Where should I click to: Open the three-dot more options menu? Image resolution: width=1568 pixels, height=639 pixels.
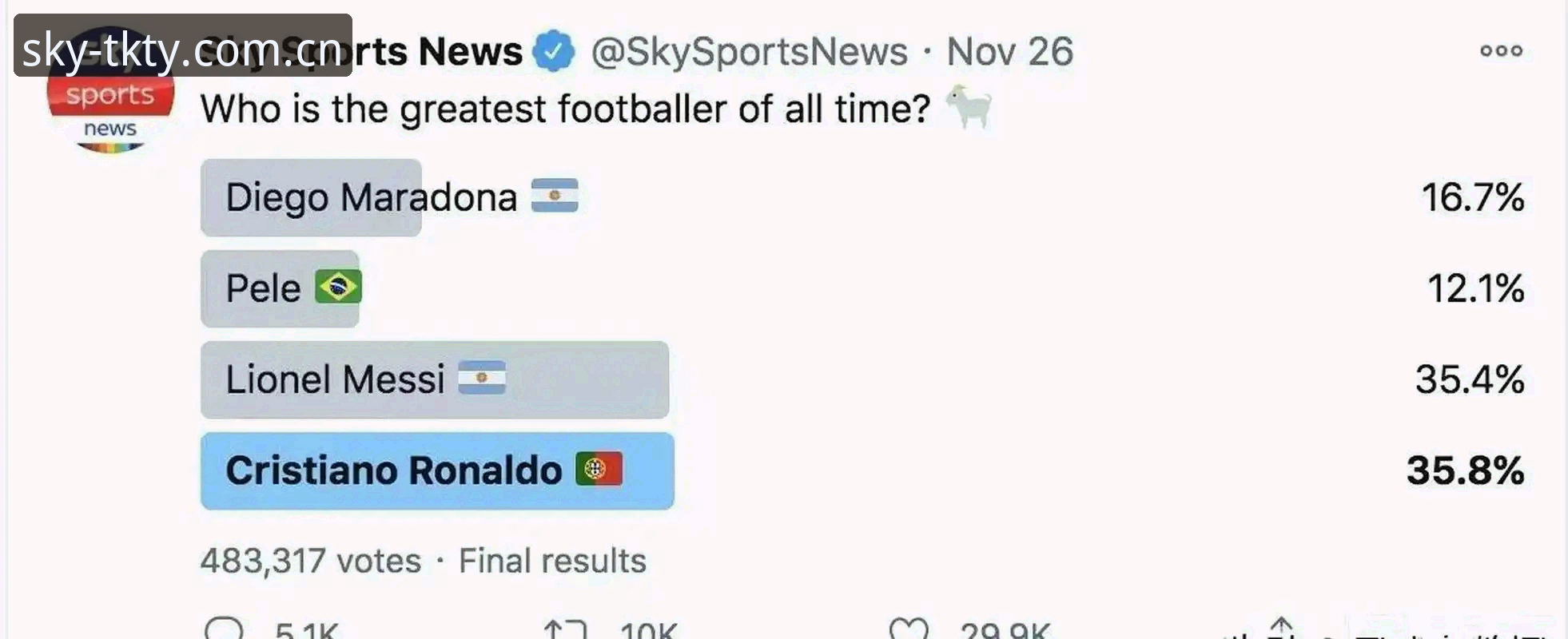click(x=1501, y=51)
